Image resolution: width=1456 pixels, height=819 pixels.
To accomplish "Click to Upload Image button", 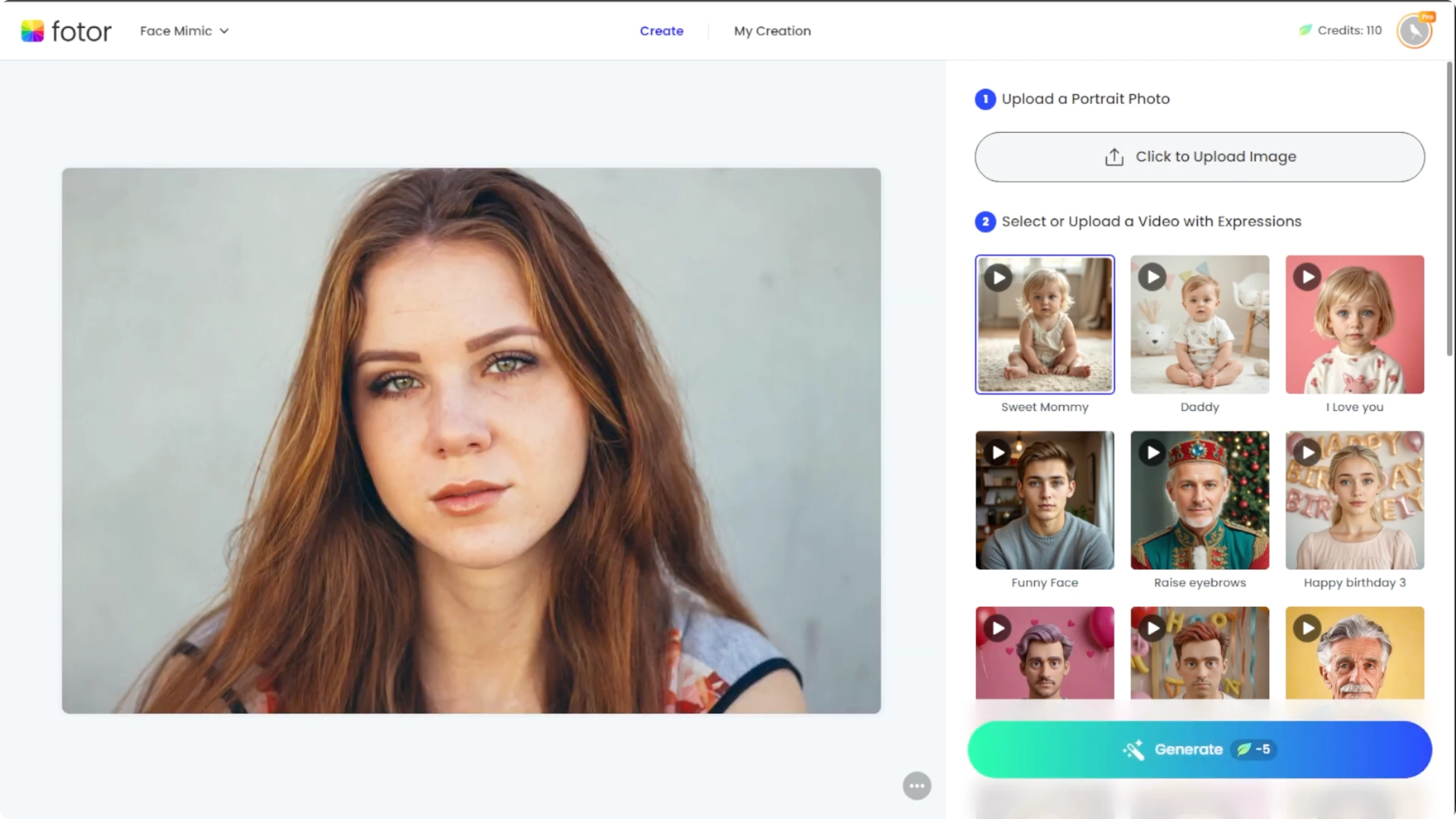I will pos(1199,157).
